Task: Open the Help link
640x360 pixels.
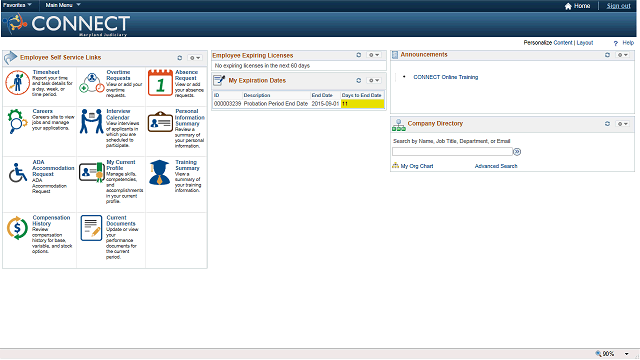Action: click(628, 43)
